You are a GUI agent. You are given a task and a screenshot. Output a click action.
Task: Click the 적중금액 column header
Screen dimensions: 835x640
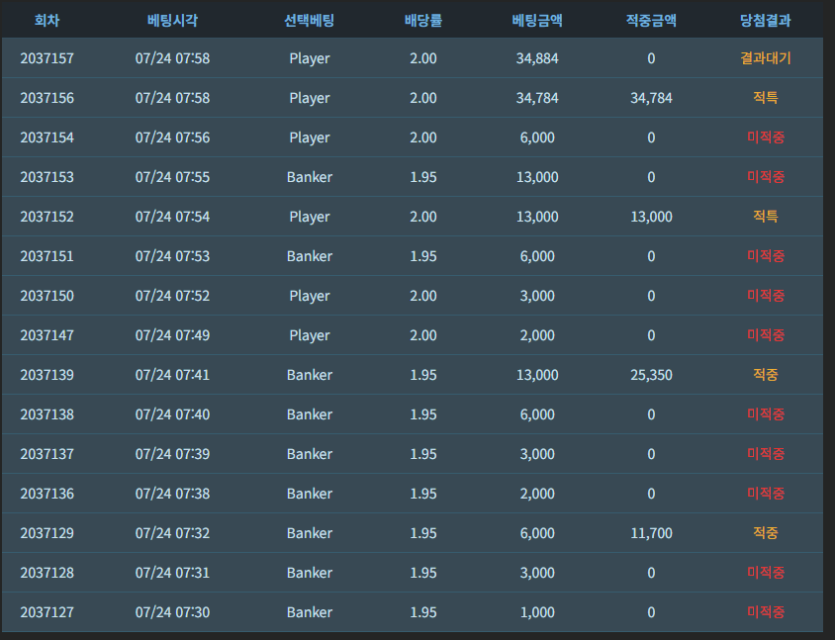point(651,21)
